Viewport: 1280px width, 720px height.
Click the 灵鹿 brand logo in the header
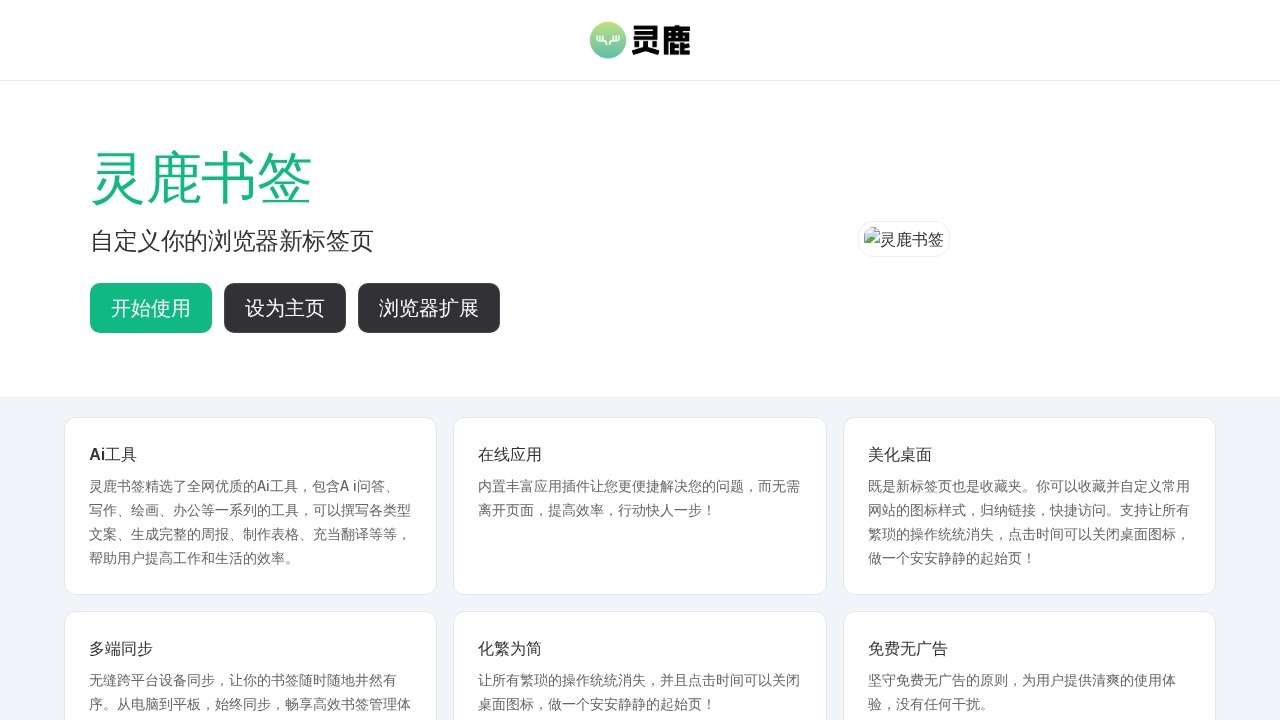pos(640,40)
